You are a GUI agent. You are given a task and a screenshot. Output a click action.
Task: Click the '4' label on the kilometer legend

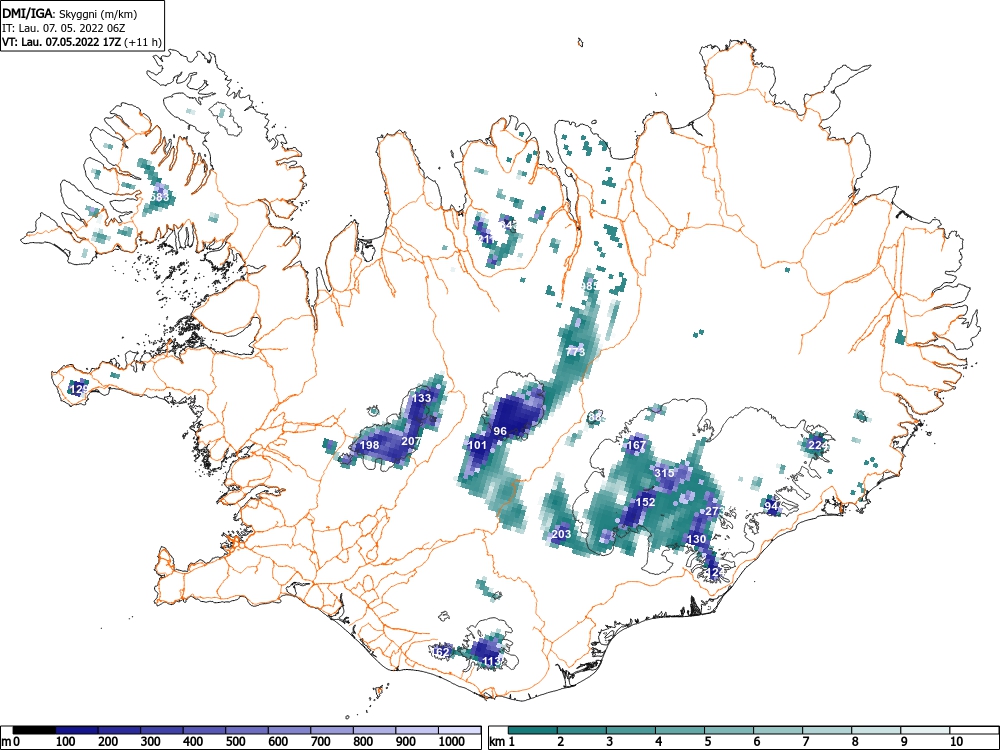658,742
